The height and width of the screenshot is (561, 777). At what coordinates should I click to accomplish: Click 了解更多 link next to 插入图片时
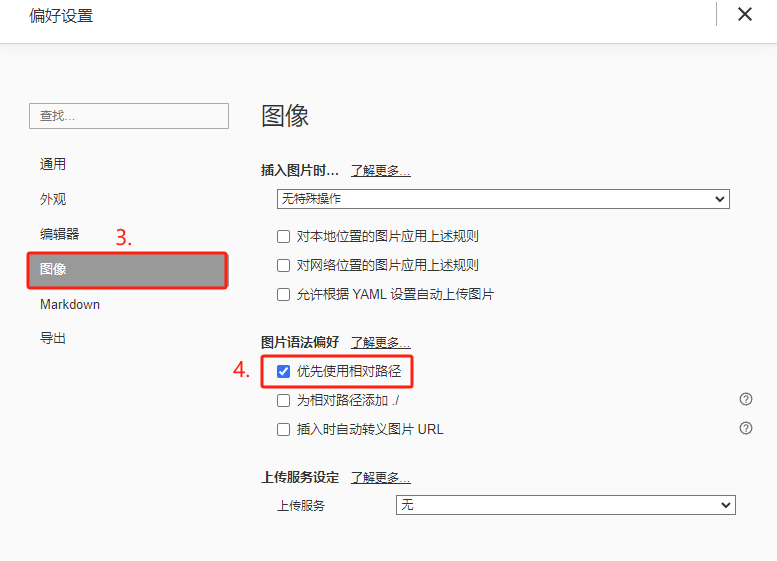[380, 170]
